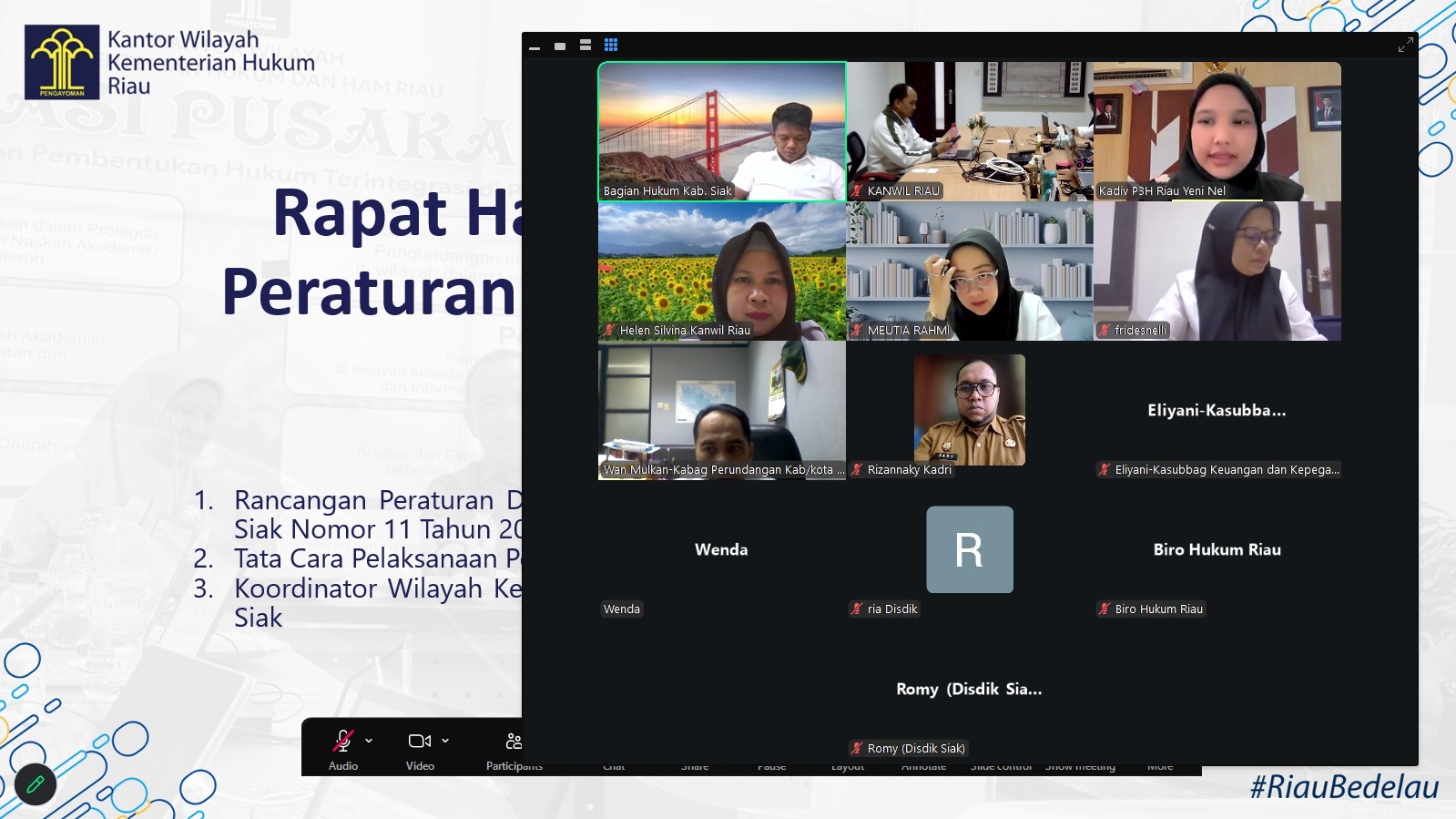This screenshot has height=819, width=1456.
Task: Select KANWIL RIAU meeting room video tile
Action: tap(970, 131)
